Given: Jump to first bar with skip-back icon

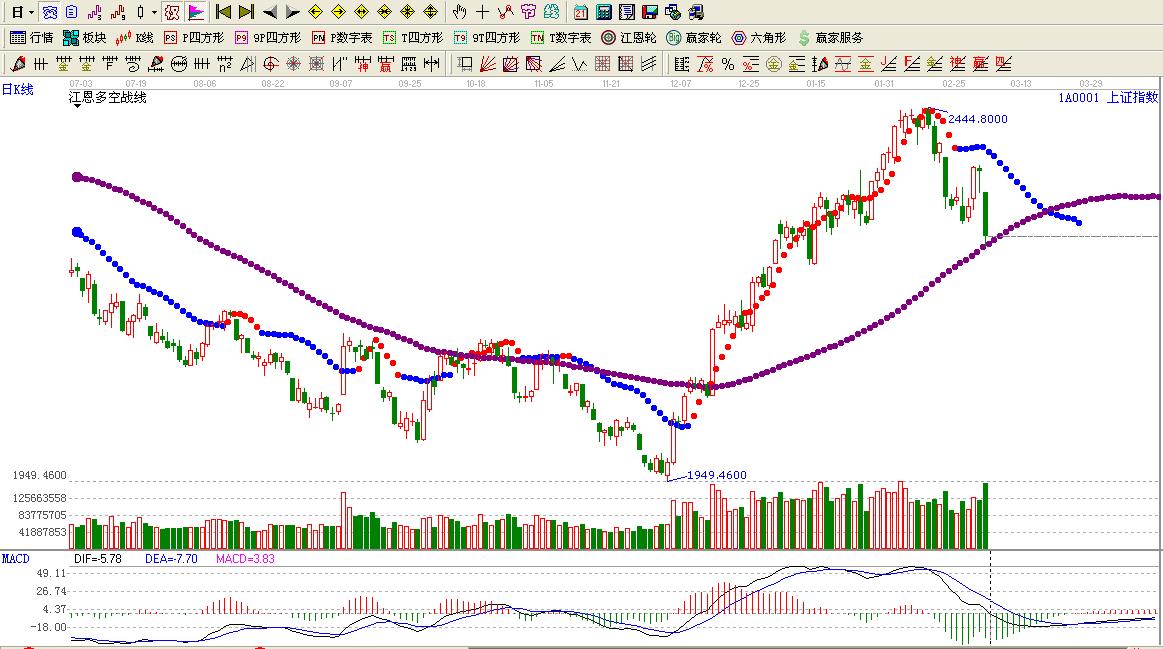Looking at the screenshot, I should [223, 12].
